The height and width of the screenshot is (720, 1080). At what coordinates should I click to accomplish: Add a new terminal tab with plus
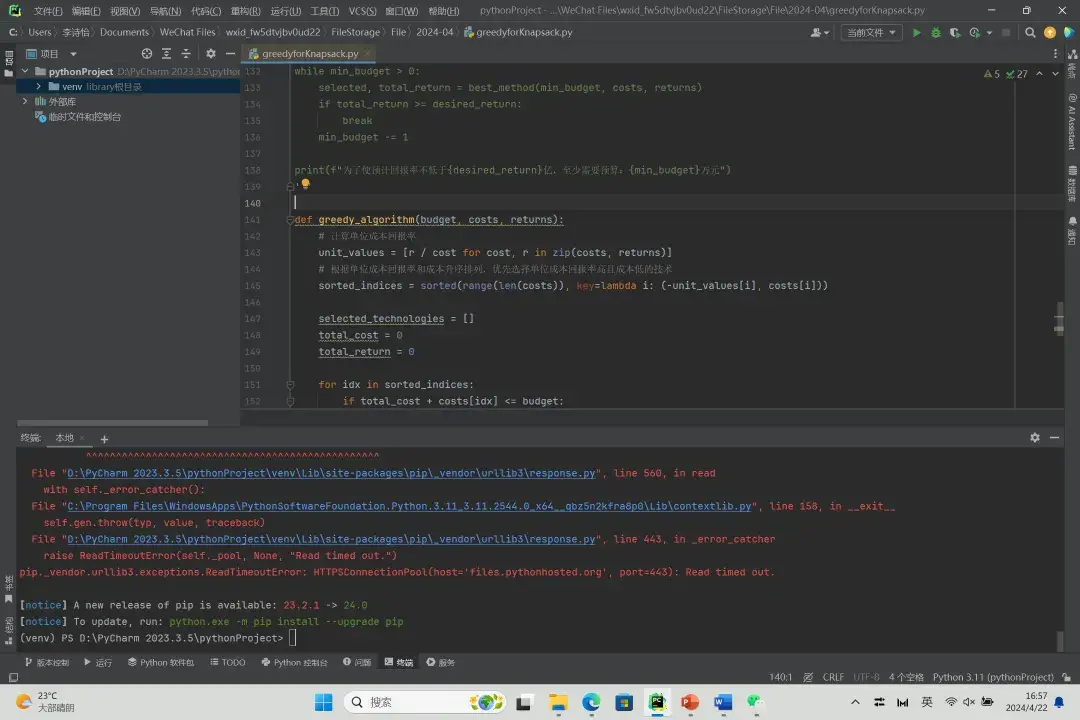[x=104, y=439]
